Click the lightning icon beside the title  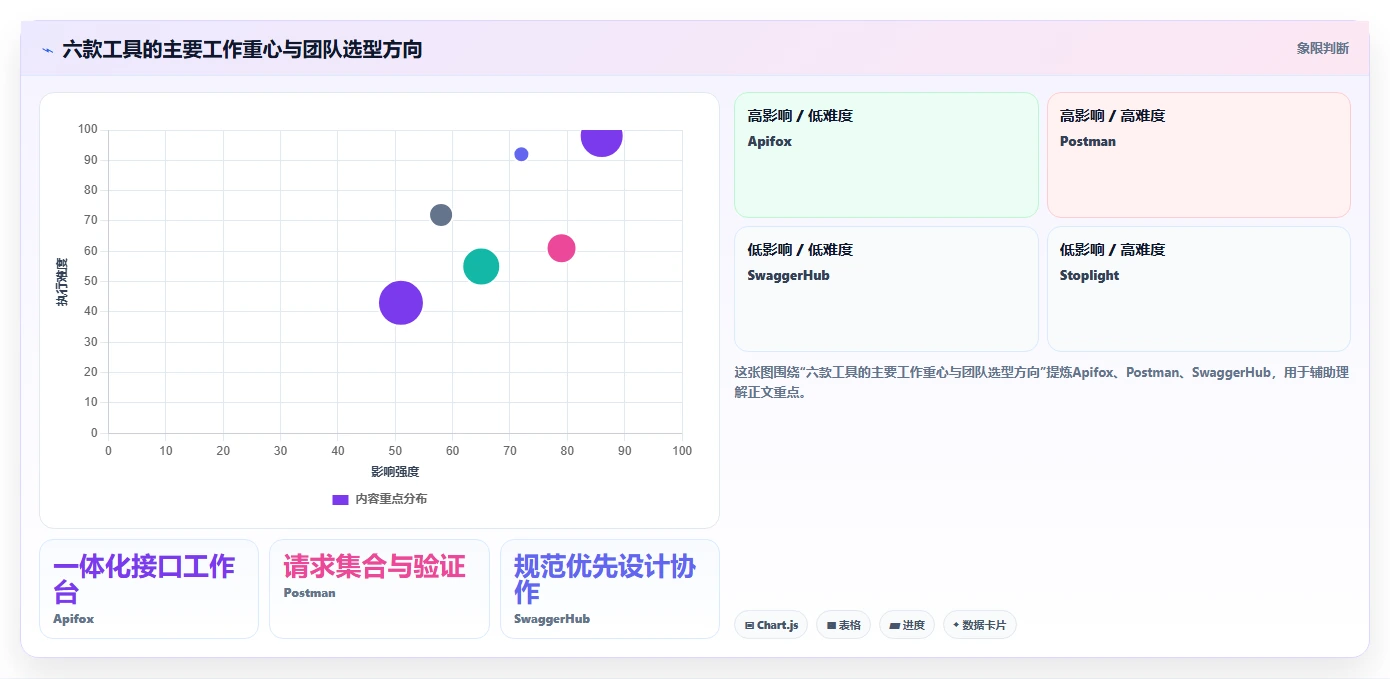[47, 49]
